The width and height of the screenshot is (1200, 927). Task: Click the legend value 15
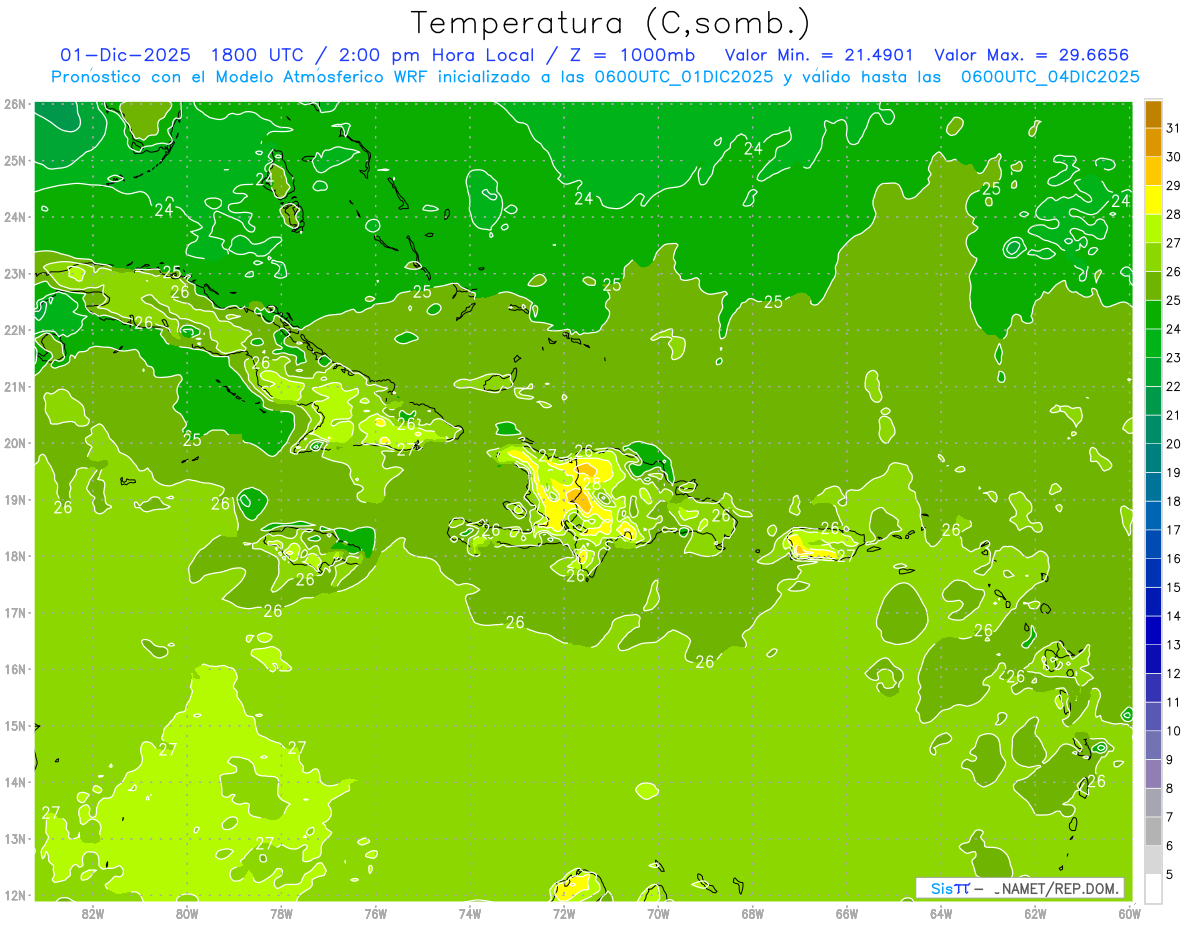pos(1173,587)
